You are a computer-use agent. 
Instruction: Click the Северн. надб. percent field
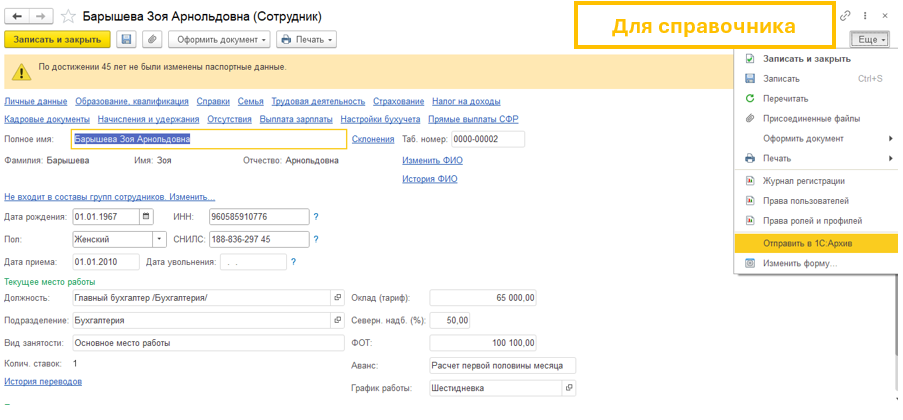coord(450,320)
